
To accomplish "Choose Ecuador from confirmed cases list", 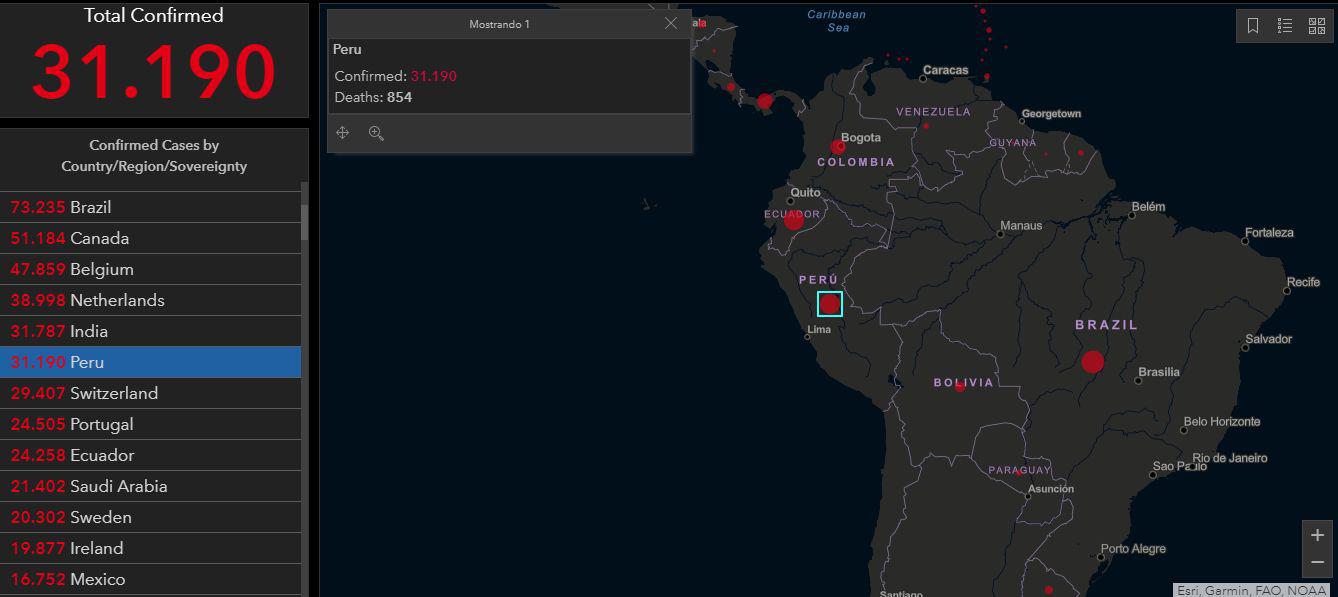I will [x=150, y=455].
